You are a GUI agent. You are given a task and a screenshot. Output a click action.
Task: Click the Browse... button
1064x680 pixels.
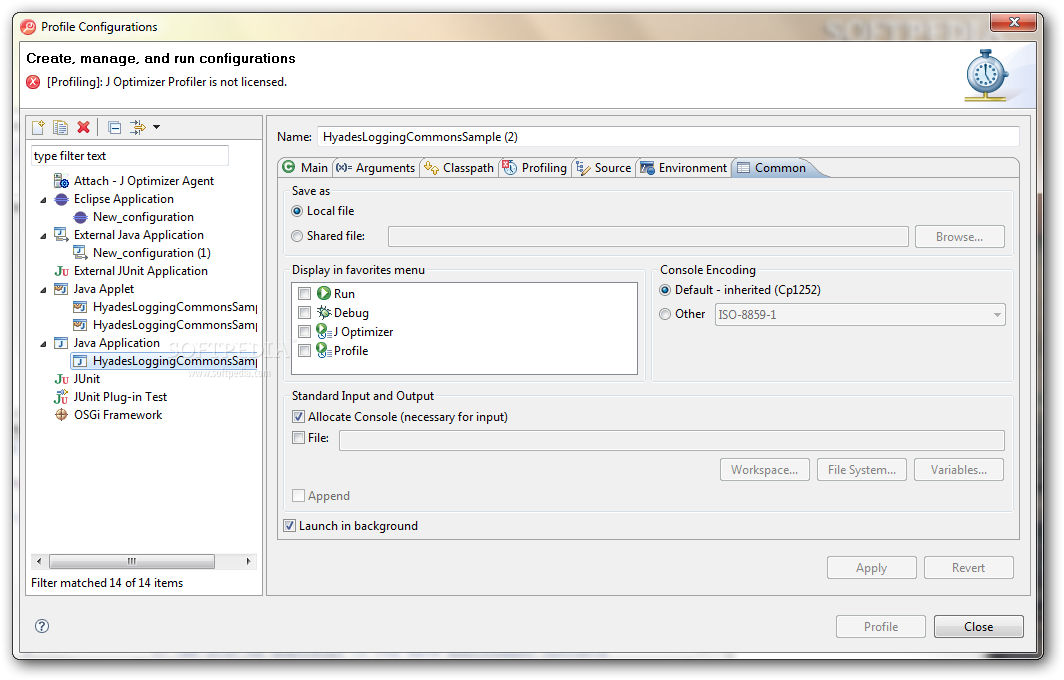[x=960, y=237]
